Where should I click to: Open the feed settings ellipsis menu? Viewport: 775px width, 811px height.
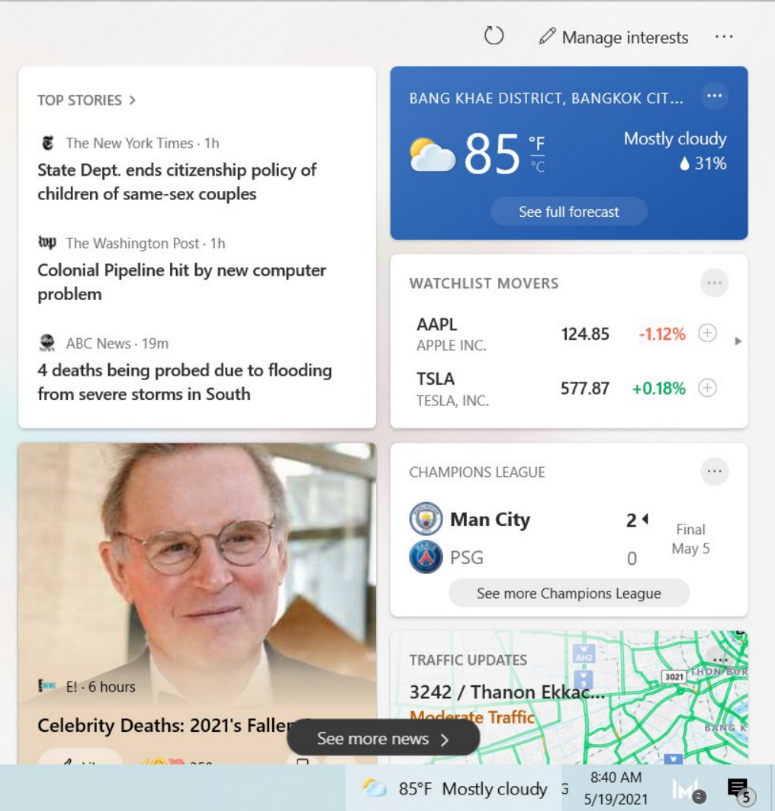pyautogui.click(x=723, y=37)
